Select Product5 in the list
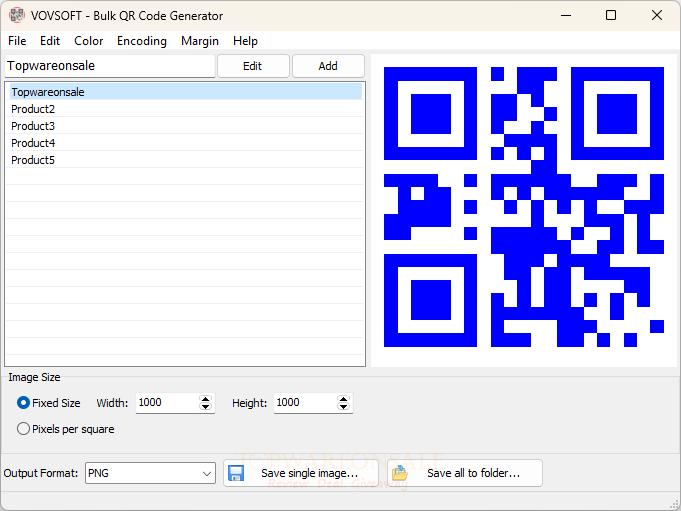This screenshot has width=681, height=511. coord(186,160)
